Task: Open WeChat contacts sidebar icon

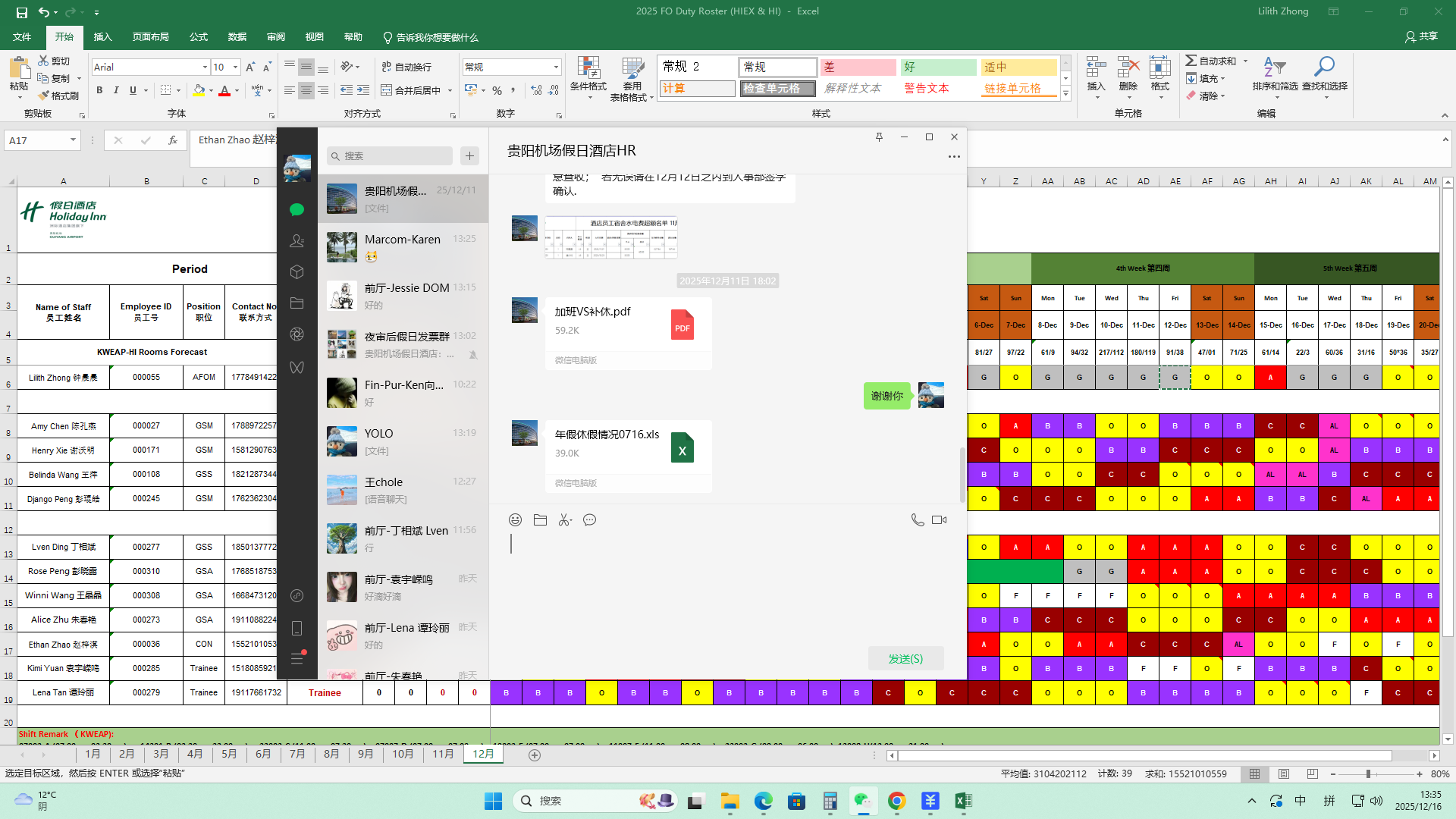Action: (297, 241)
